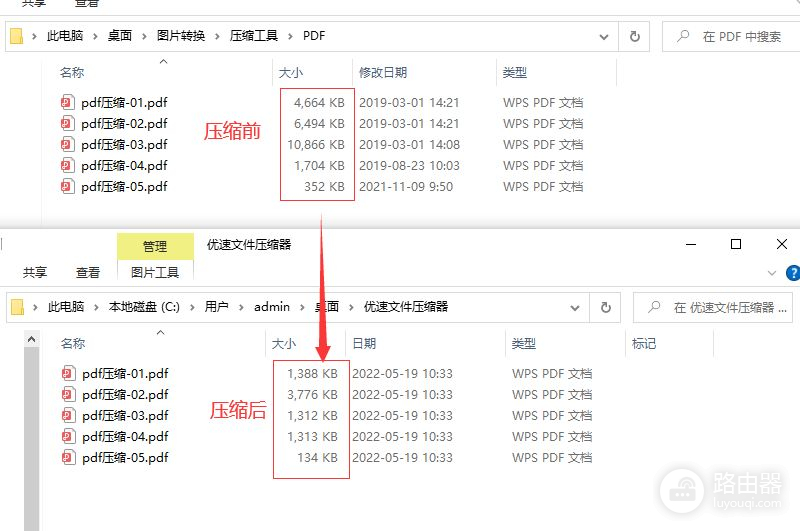
Task: Open chevron after 桌面 in PDF window path
Action: click(144, 36)
